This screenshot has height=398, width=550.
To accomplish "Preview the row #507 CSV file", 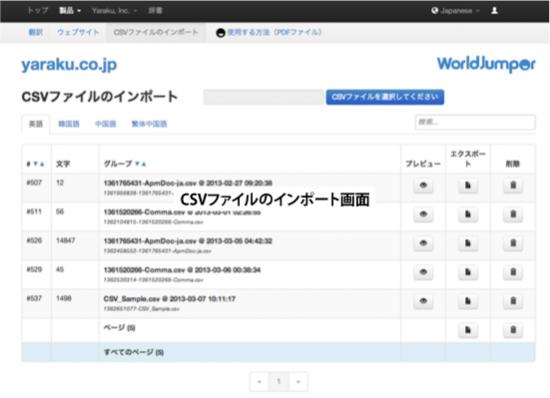I will 423,185.
